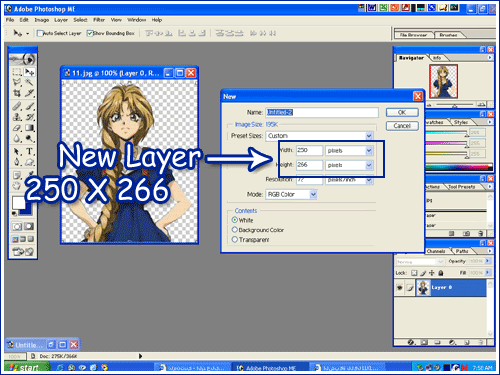Screen dimensions: 500x375
Task: Select the Rectangular Marquee tool
Action: coord(17,72)
